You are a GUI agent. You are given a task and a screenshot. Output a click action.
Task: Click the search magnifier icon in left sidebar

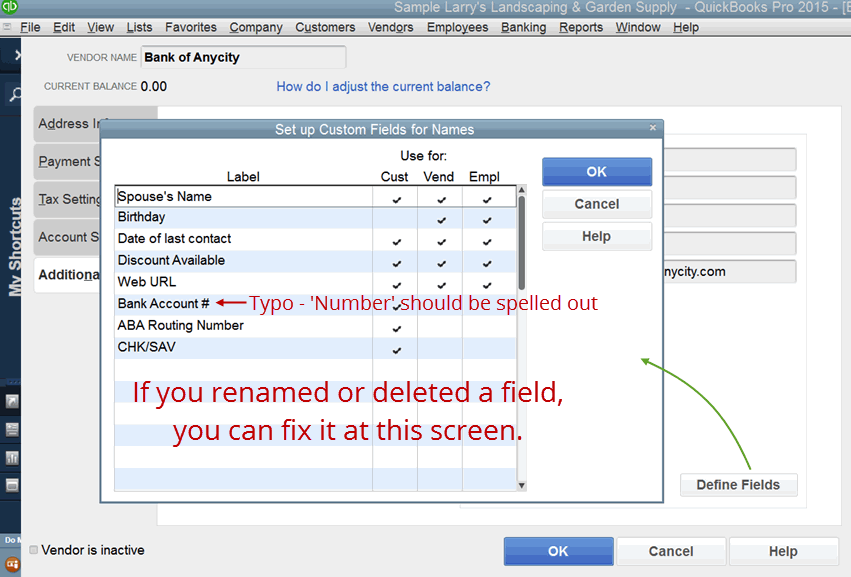tap(14, 96)
